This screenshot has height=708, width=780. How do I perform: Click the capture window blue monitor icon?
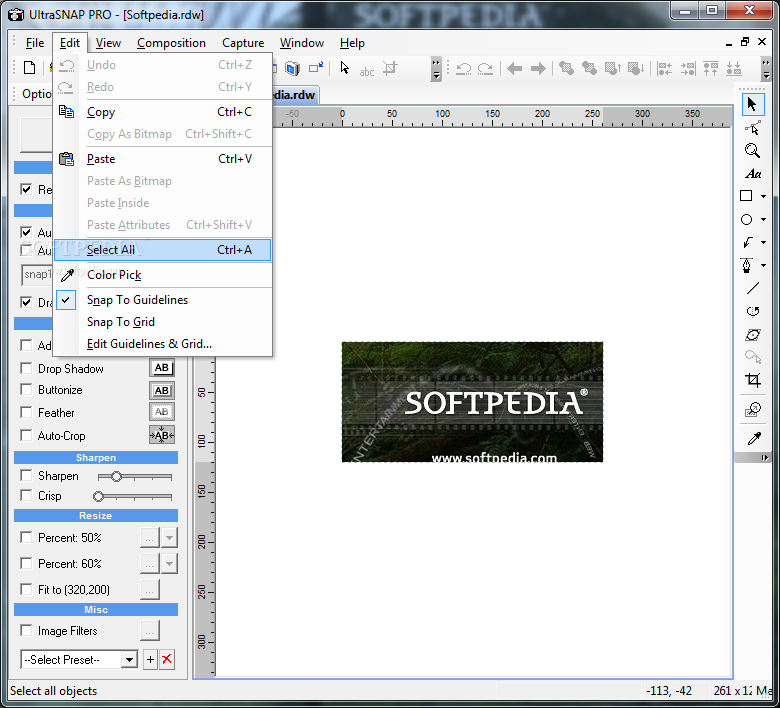pyautogui.click(x=293, y=68)
